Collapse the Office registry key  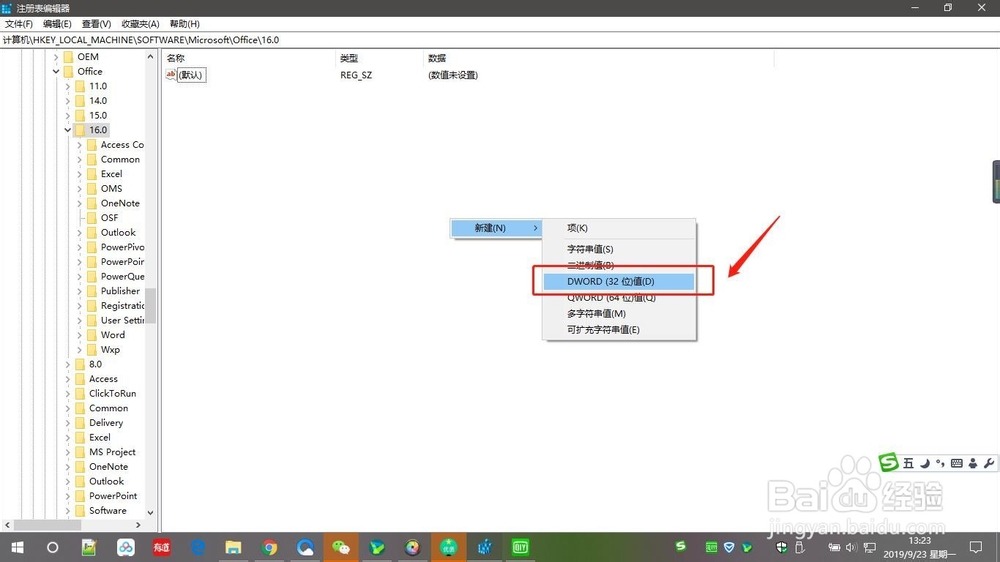pos(56,71)
